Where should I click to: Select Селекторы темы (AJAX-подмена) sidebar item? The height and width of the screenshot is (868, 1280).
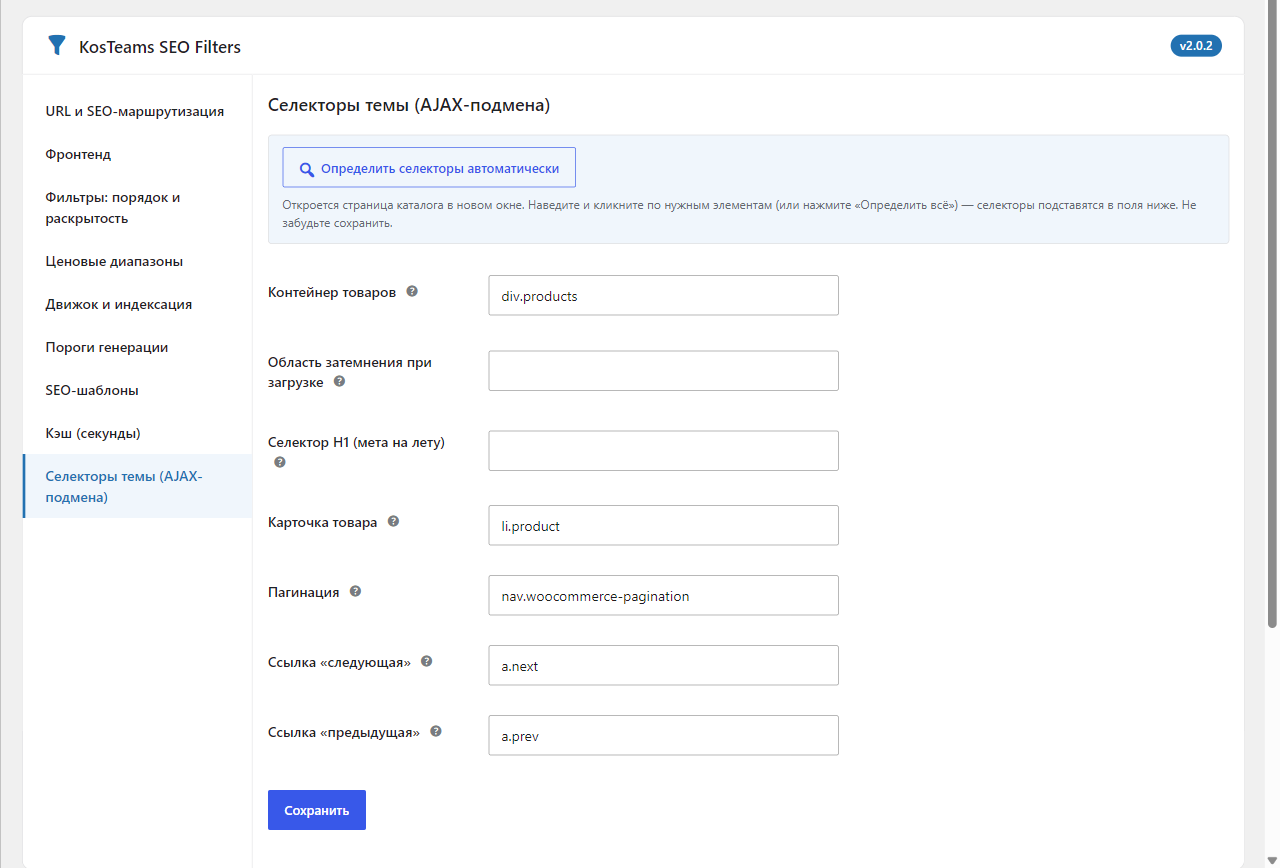138,486
